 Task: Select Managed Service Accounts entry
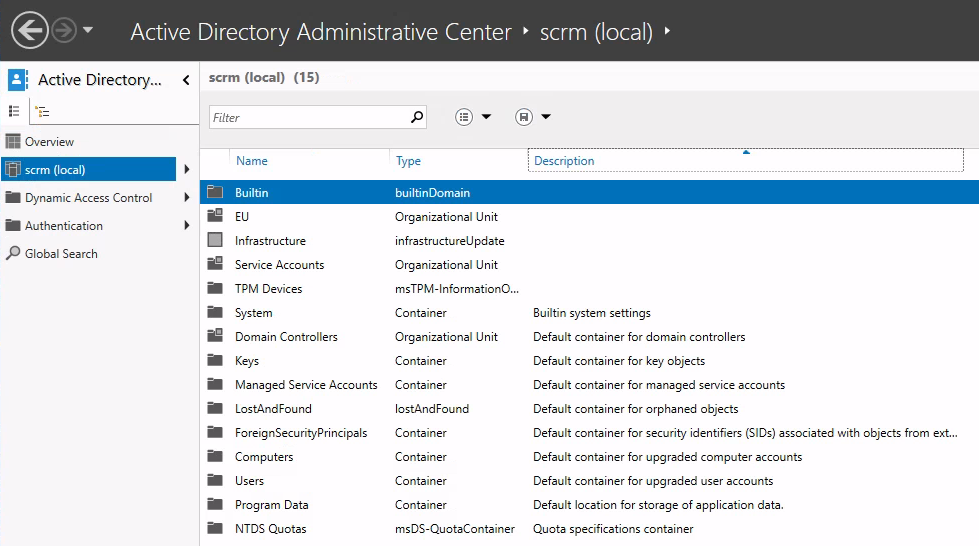coord(306,385)
